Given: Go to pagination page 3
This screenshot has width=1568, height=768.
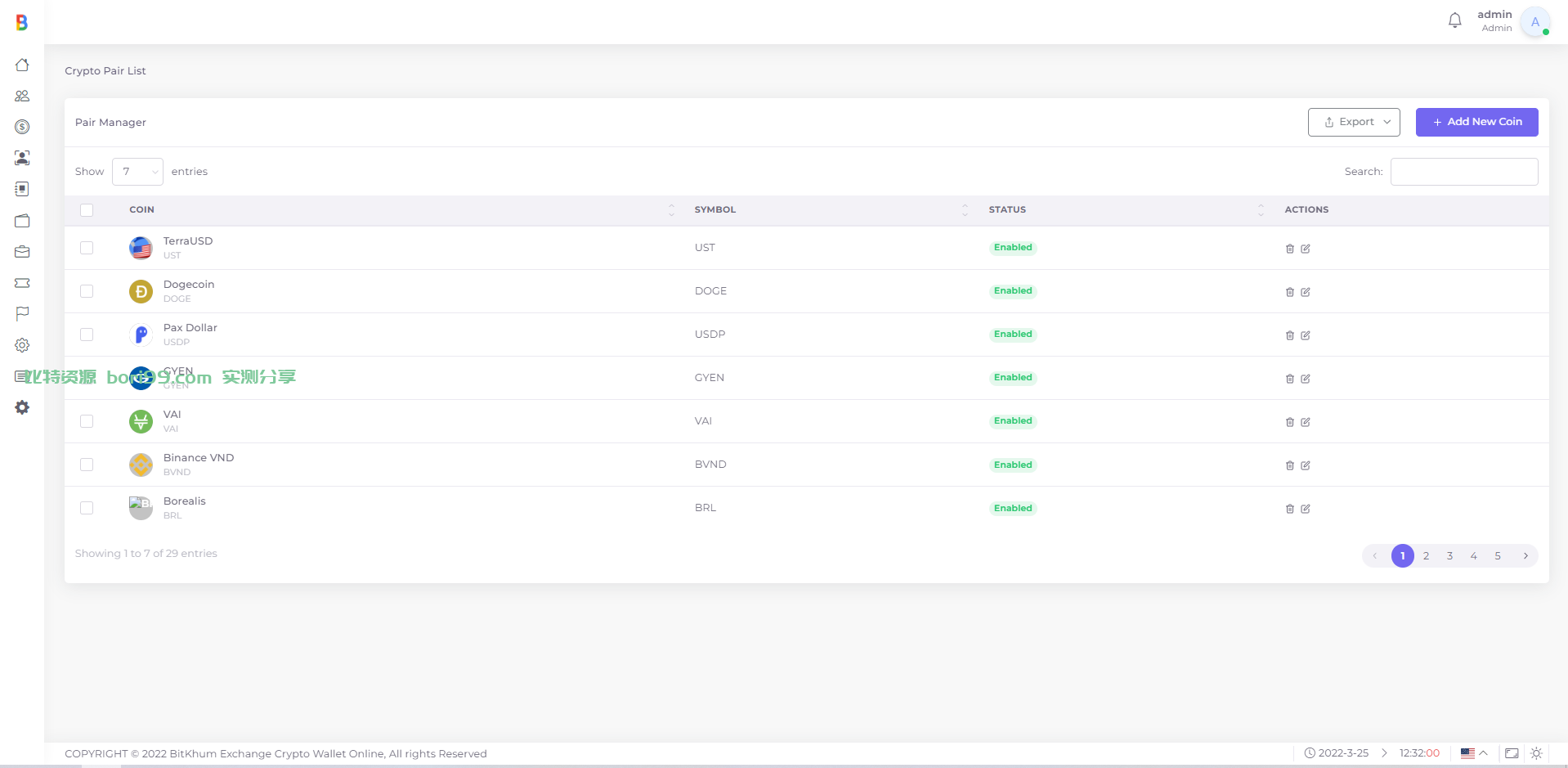Looking at the screenshot, I should click(1450, 556).
